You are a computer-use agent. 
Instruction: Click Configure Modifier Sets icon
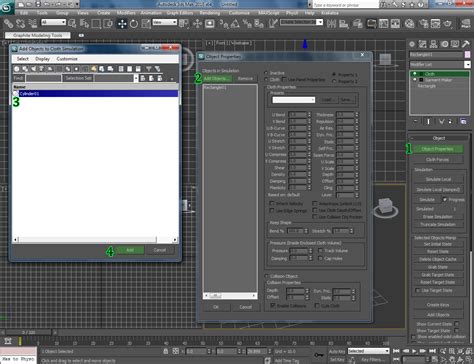coord(463,122)
